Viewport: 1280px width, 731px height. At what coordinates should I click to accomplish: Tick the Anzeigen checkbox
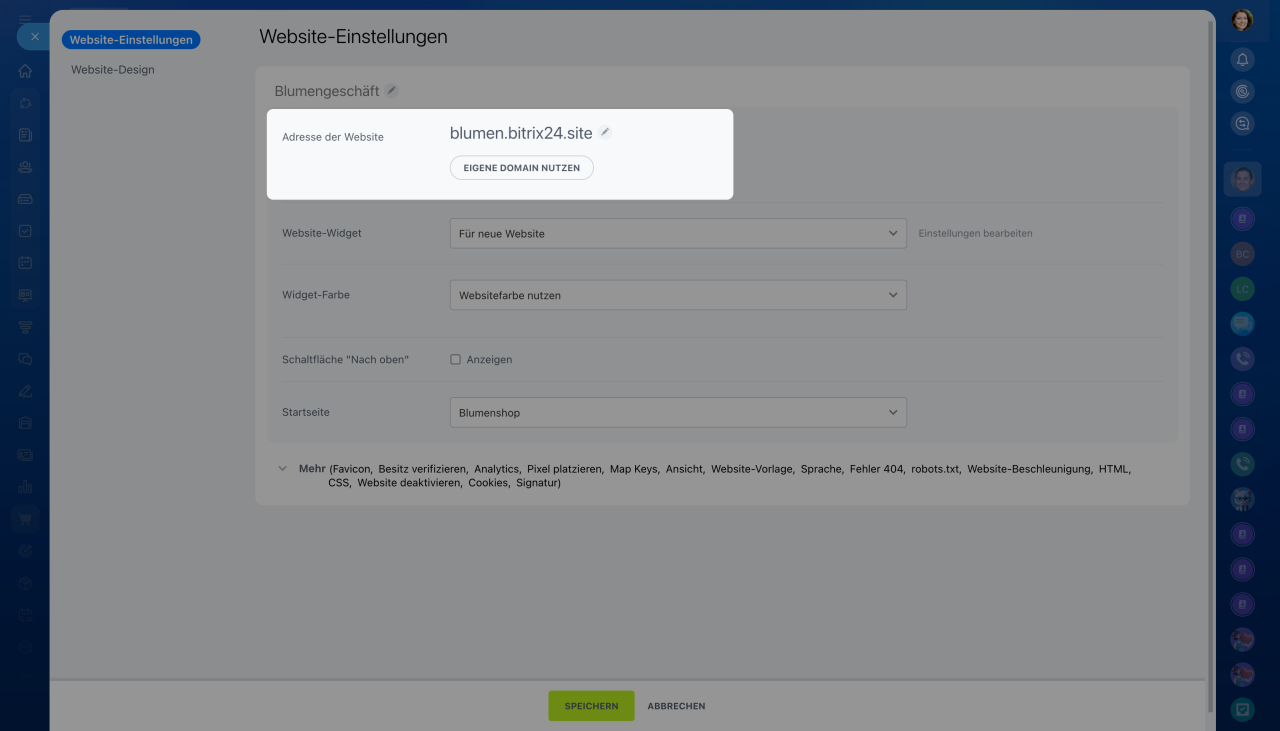[x=455, y=359]
